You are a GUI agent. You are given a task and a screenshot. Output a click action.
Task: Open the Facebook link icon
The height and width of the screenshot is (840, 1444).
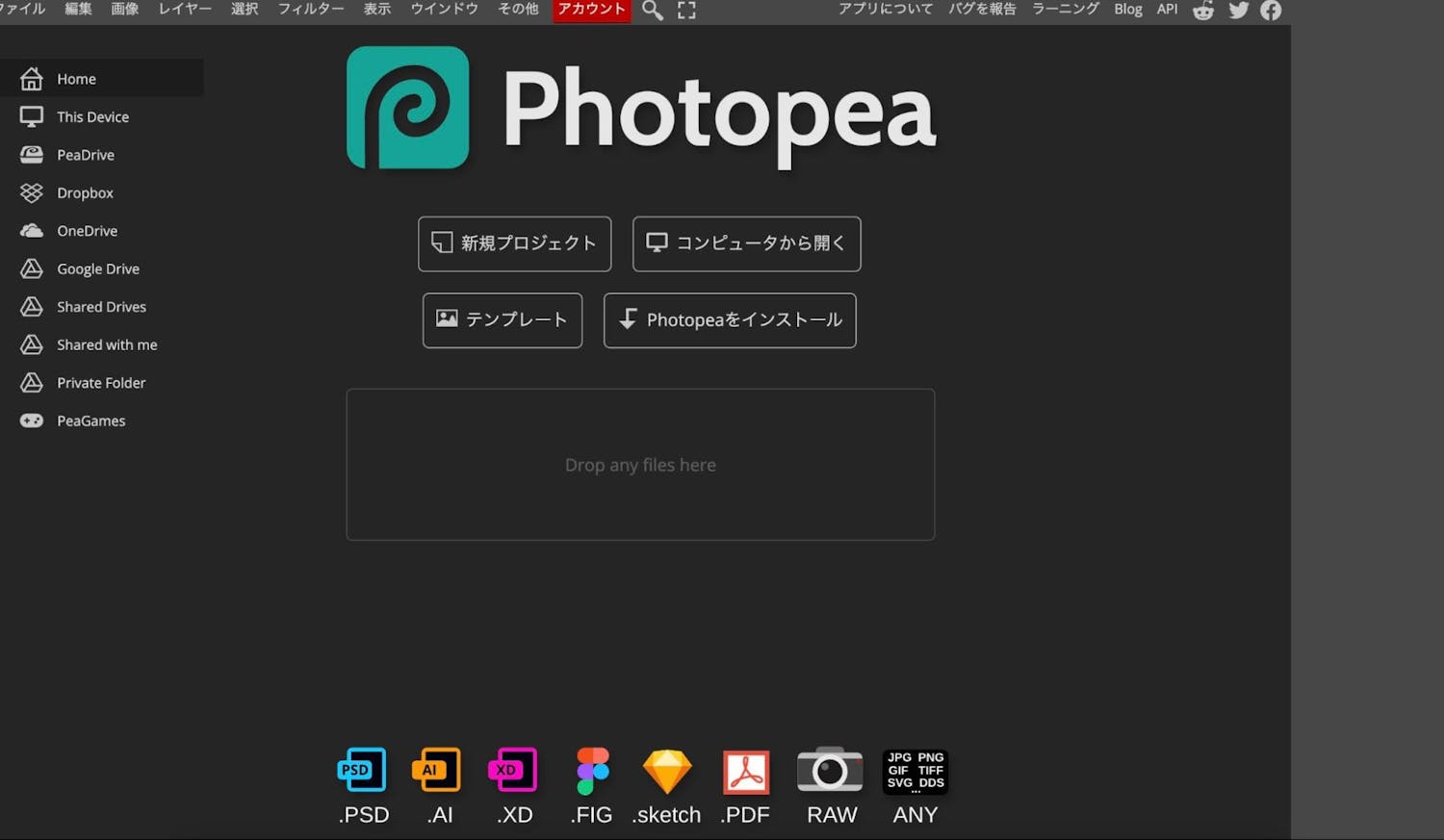[x=1271, y=11]
